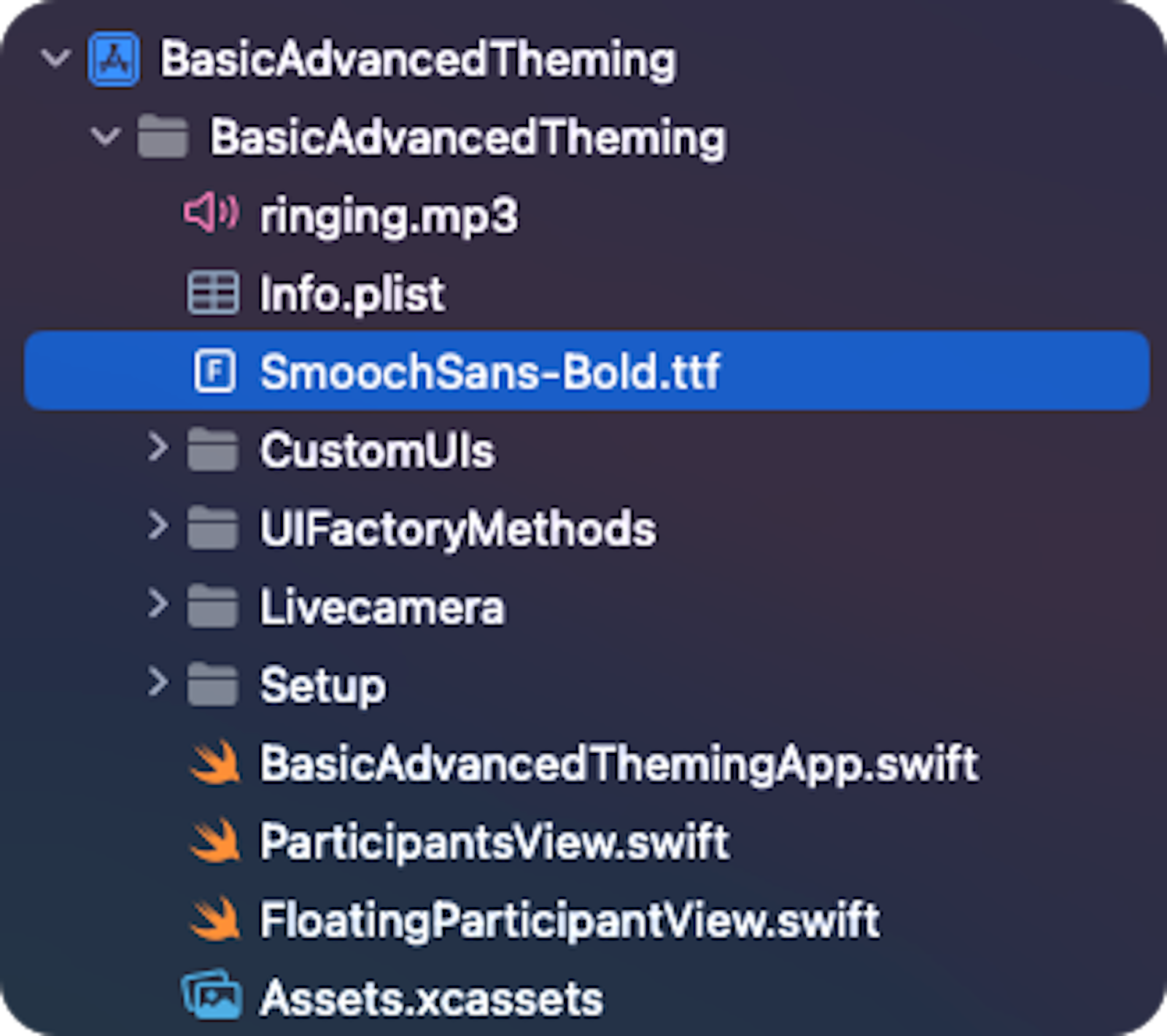The height and width of the screenshot is (1036, 1167).
Task: Click the Assets.xcassets catalog icon
Action: coord(212,998)
